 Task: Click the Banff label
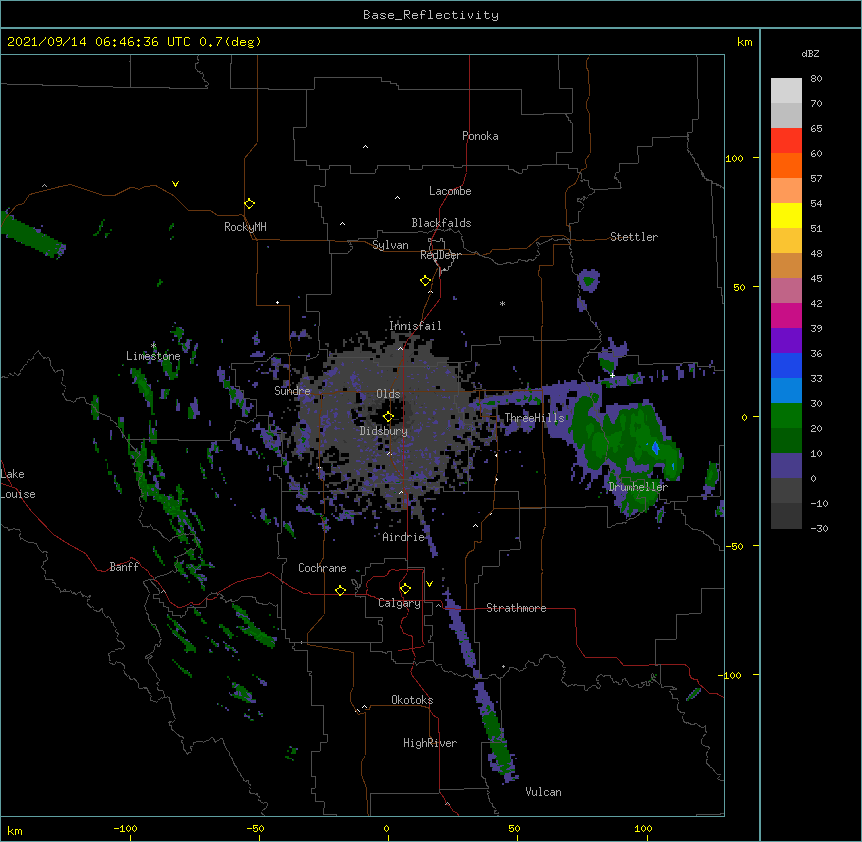[x=124, y=567]
